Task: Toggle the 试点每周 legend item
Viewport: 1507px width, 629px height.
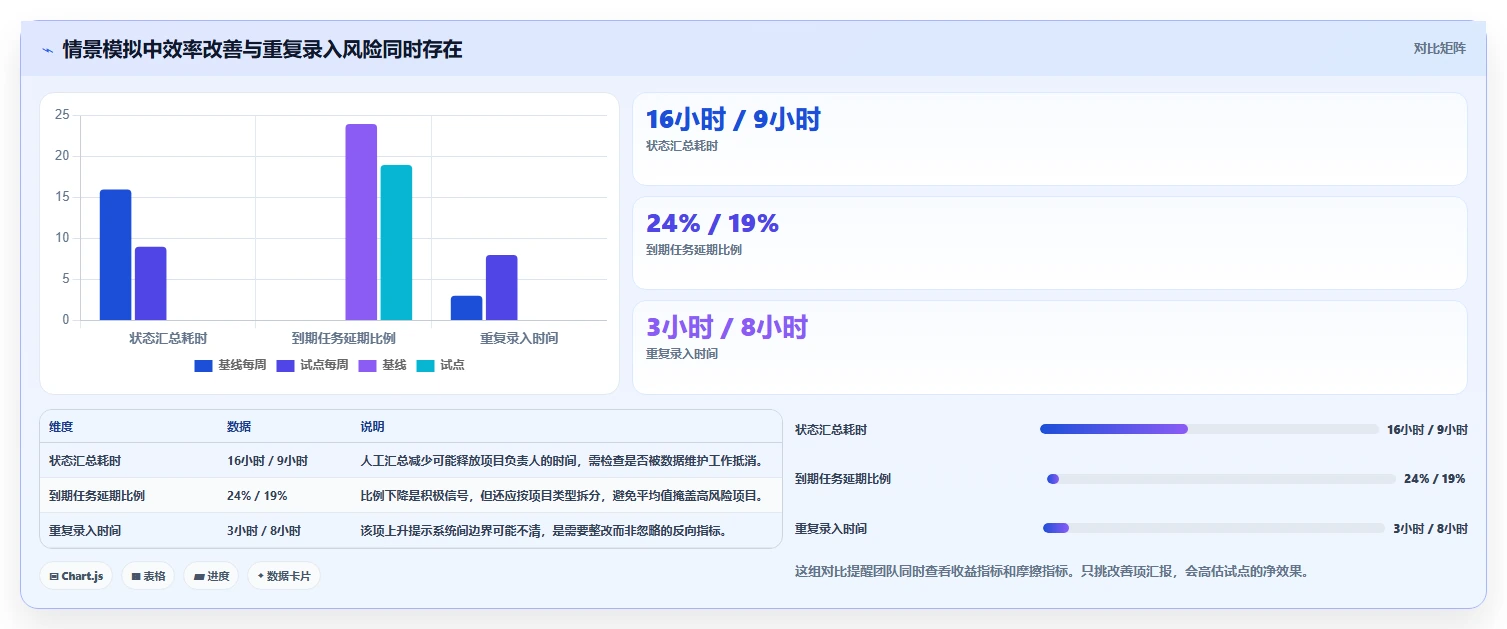Action: pos(312,365)
